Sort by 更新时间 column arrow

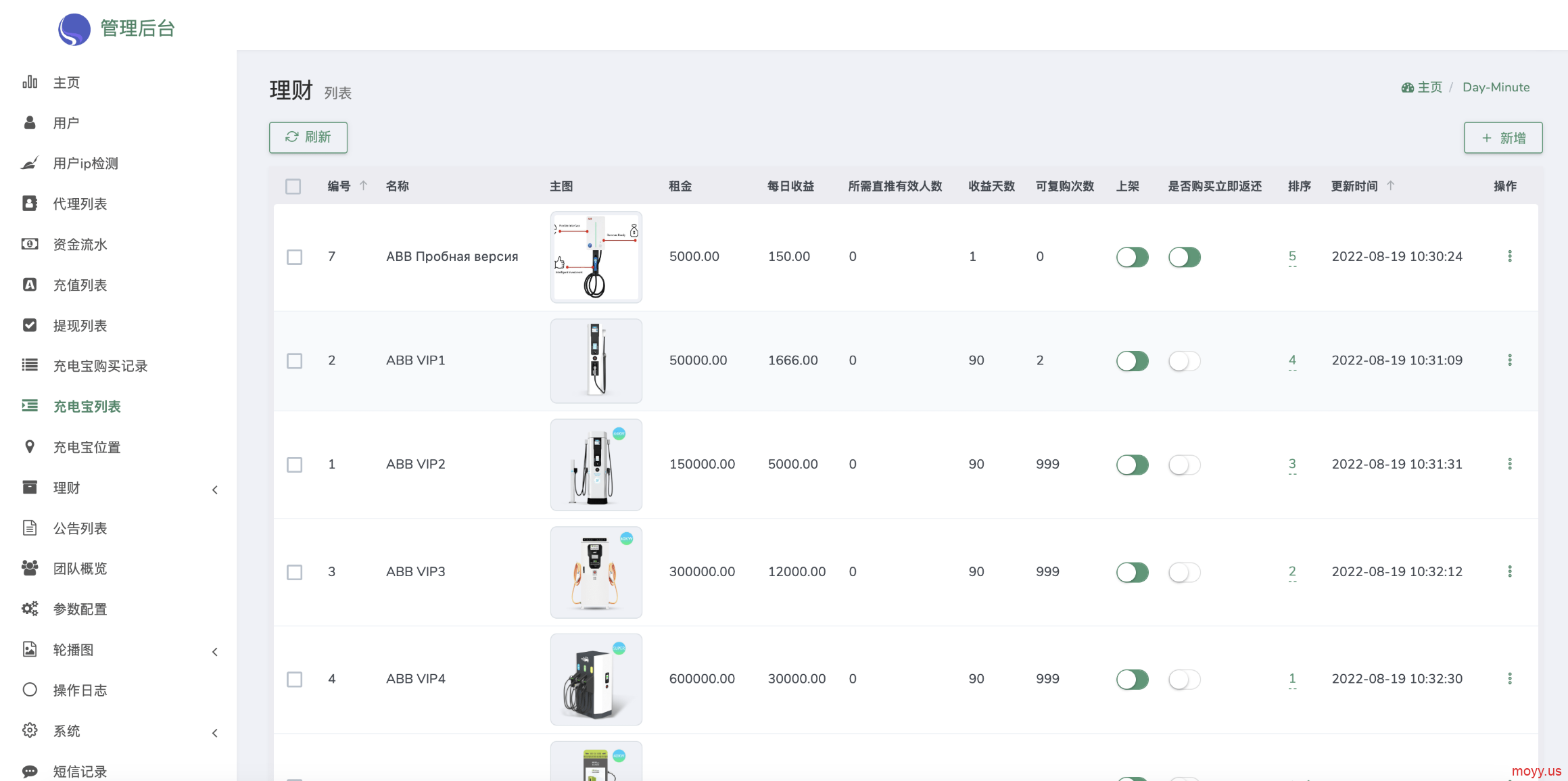pos(1391,185)
